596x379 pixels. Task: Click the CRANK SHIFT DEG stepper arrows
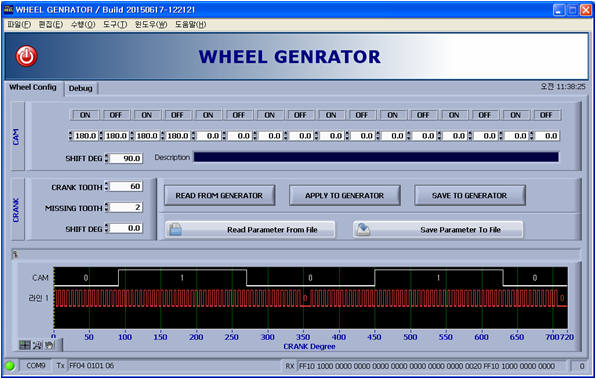click(x=107, y=228)
